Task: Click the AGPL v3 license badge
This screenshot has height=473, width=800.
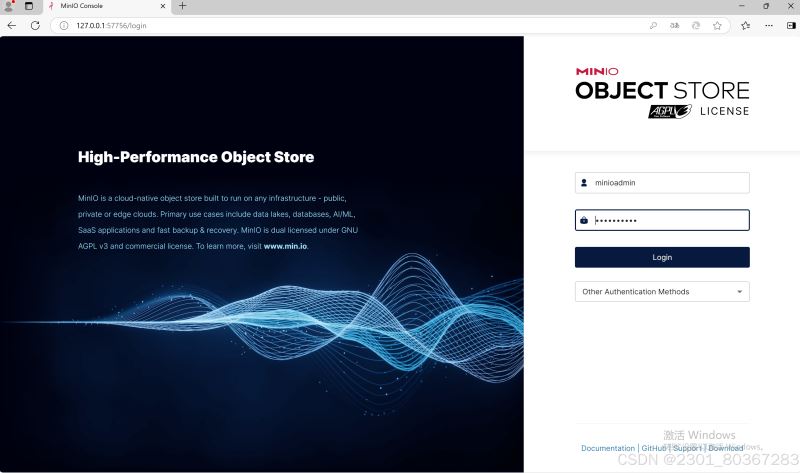Action: [x=670, y=111]
